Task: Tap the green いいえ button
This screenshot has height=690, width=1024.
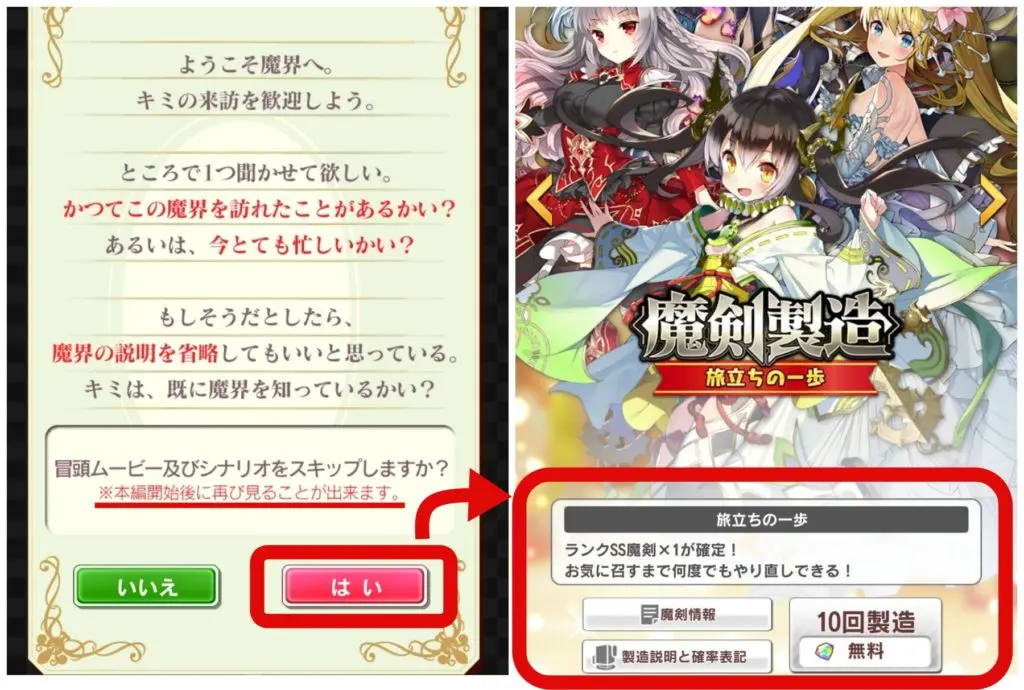Action: (x=146, y=586)
